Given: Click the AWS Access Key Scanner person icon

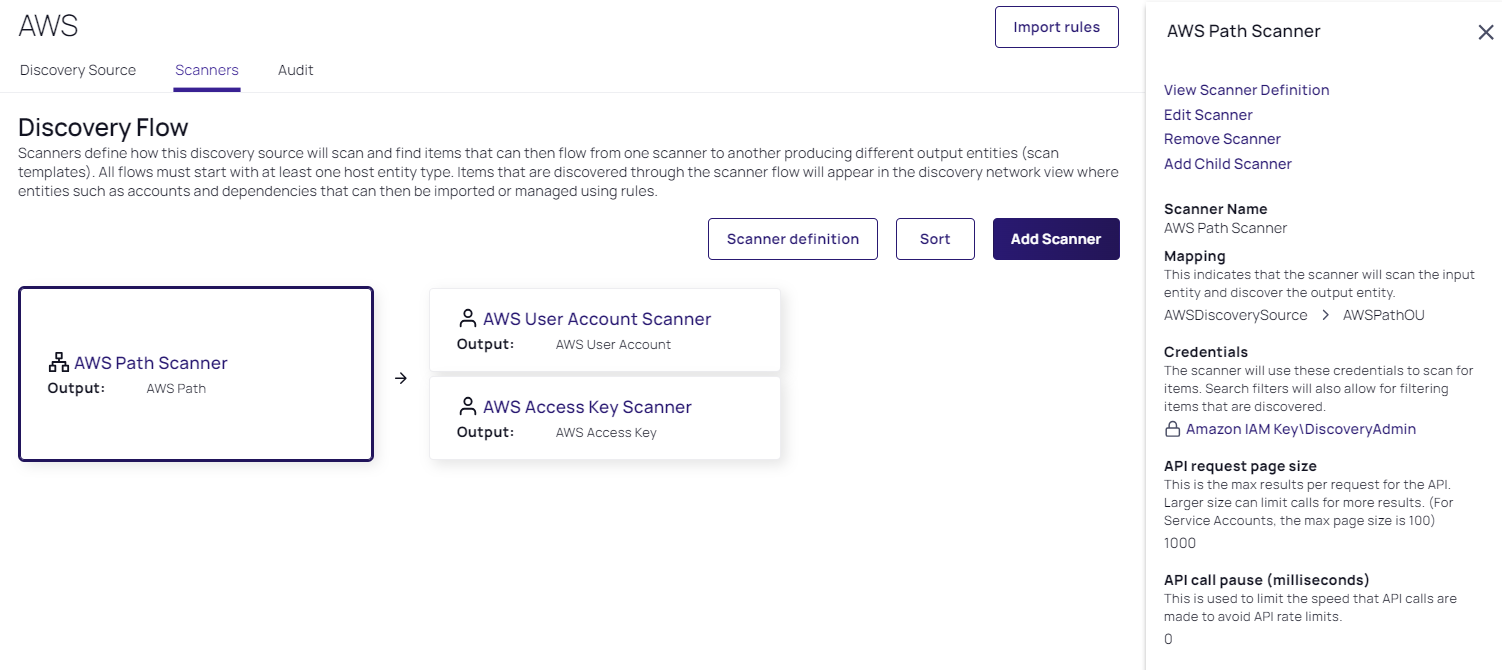Looking at the screenshot, I should click(x=467, y=407).
